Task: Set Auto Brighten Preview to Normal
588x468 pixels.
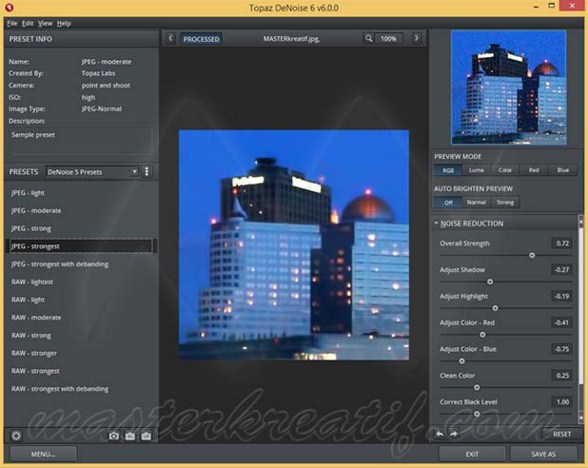Action: pyautogui.click(x=476, y=202)
